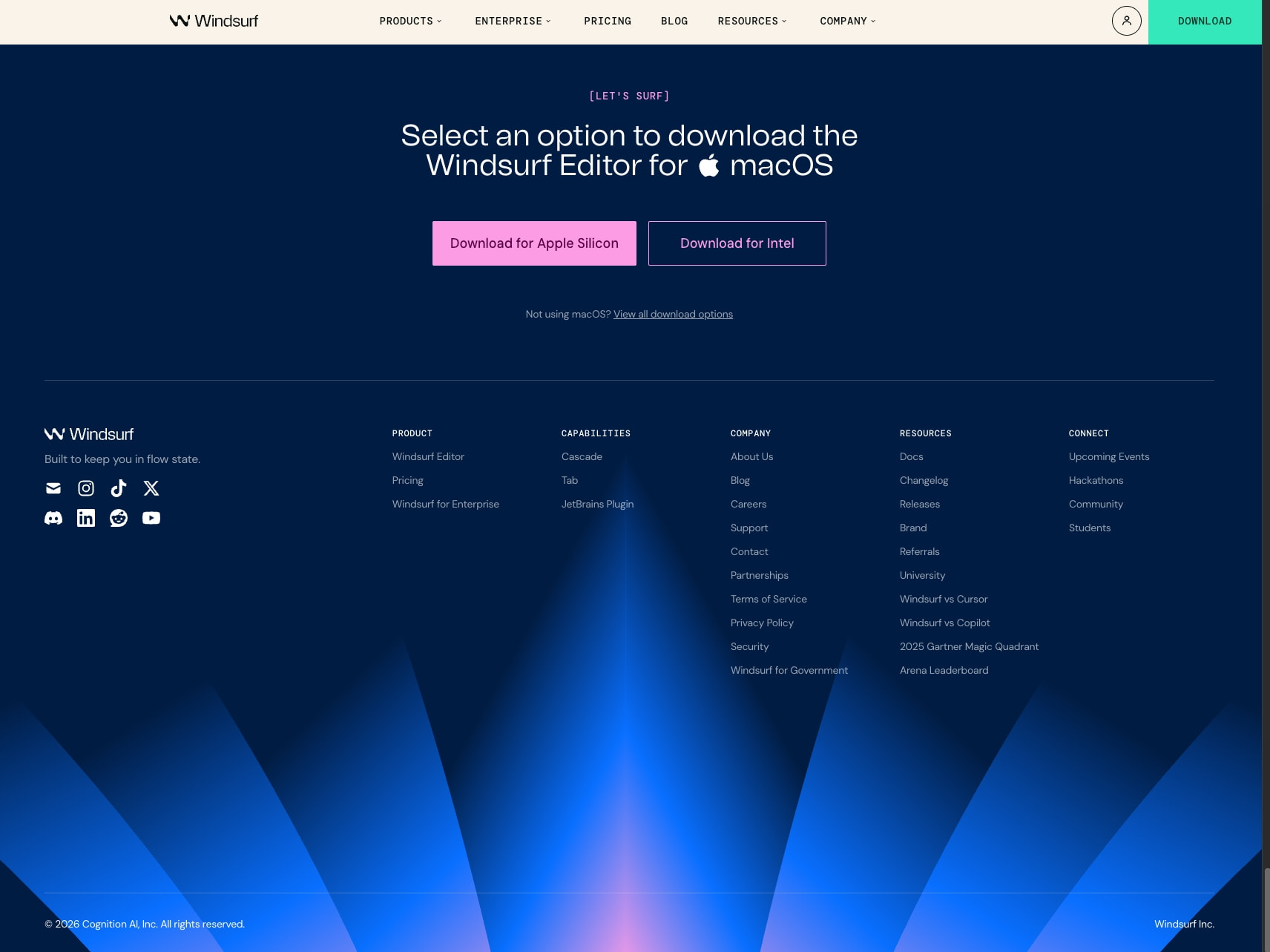
Task: Open Windsurf for Government link
Action: coord(789,670)
